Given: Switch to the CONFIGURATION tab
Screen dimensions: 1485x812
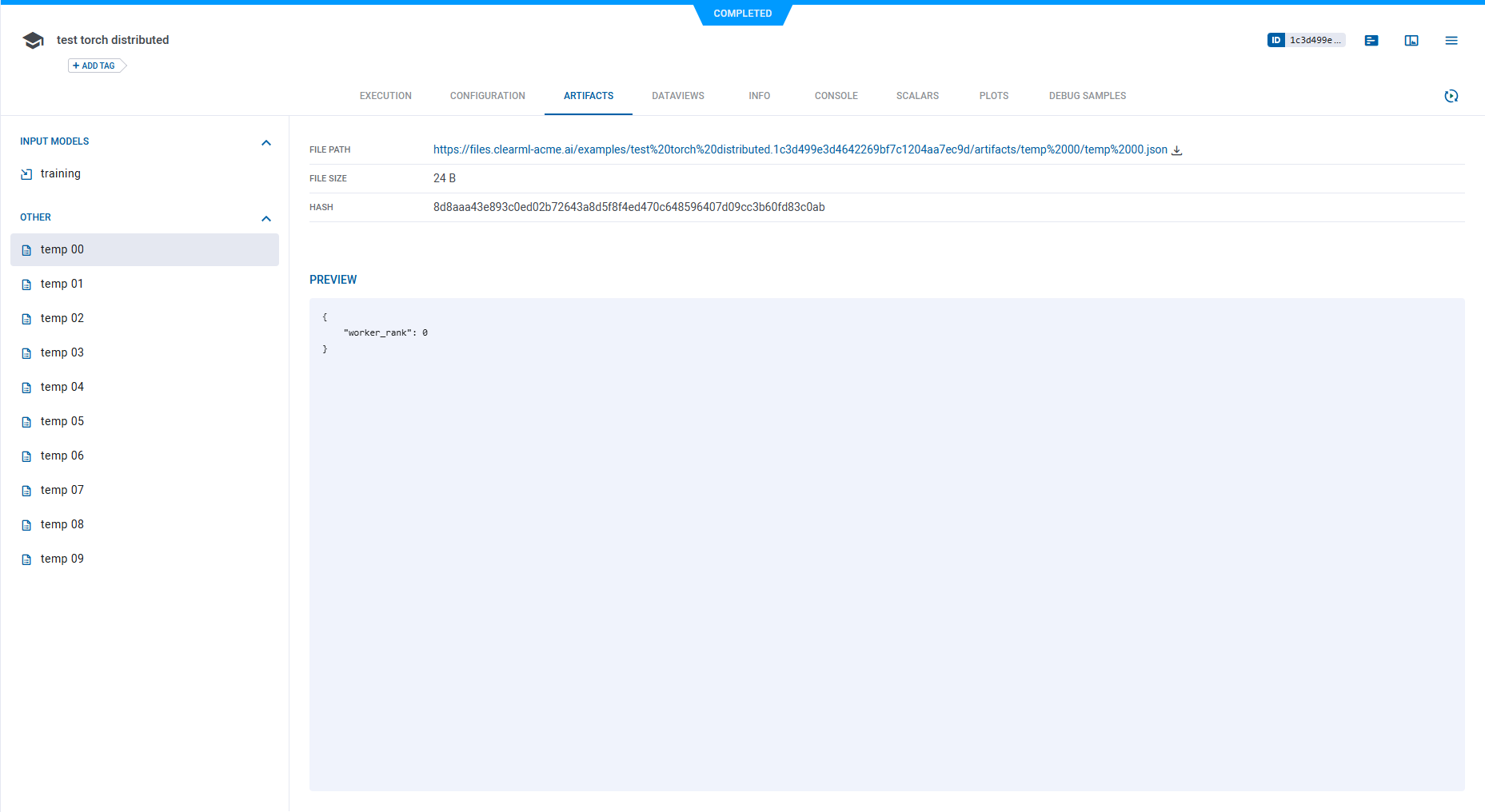Looking at the screenshot, I should click(487, 96).
